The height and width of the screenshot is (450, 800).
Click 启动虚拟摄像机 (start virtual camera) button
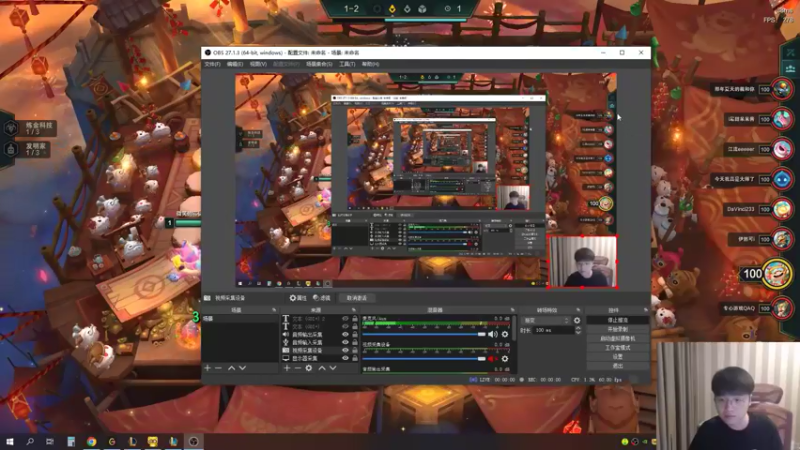pyautogui.click(x=617, y=339)
